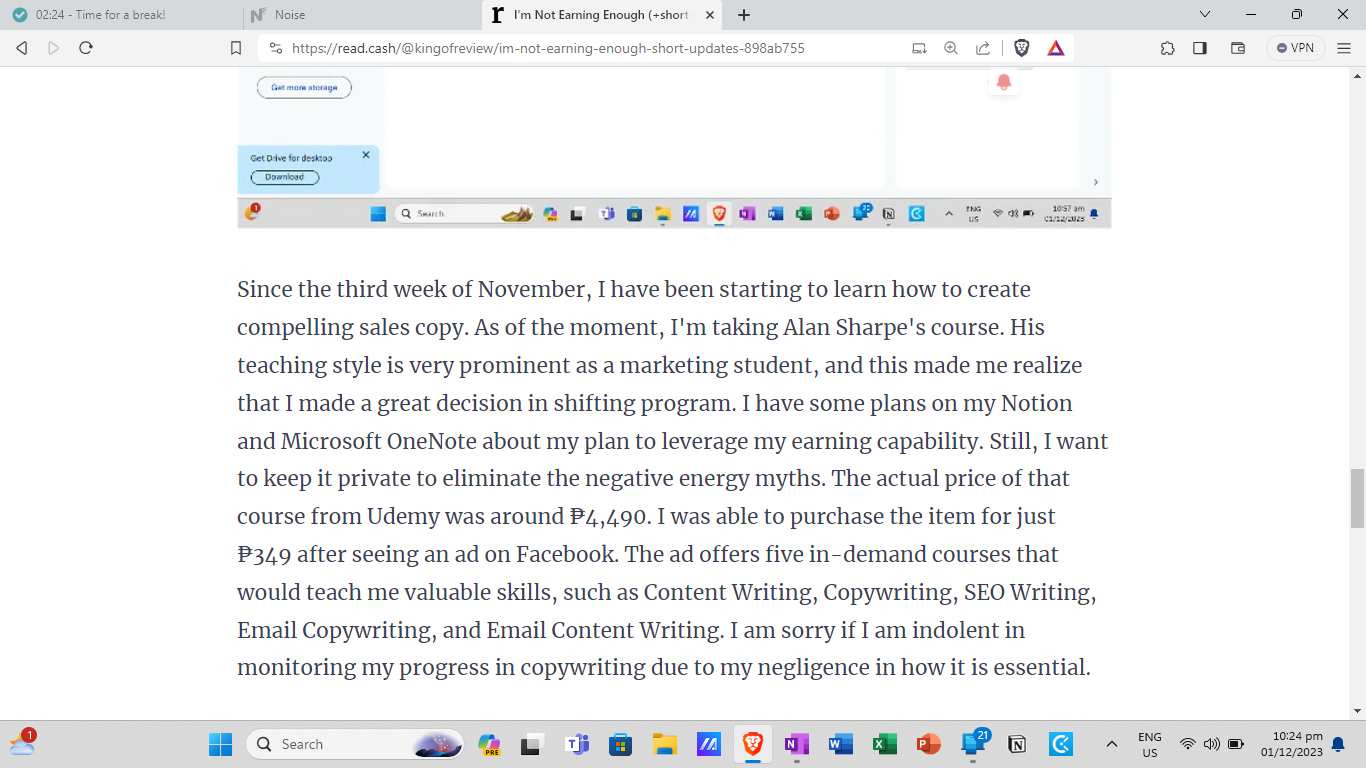
Task: Open Microsoft Word from taskbar
Action: click(x=841, y=744)
